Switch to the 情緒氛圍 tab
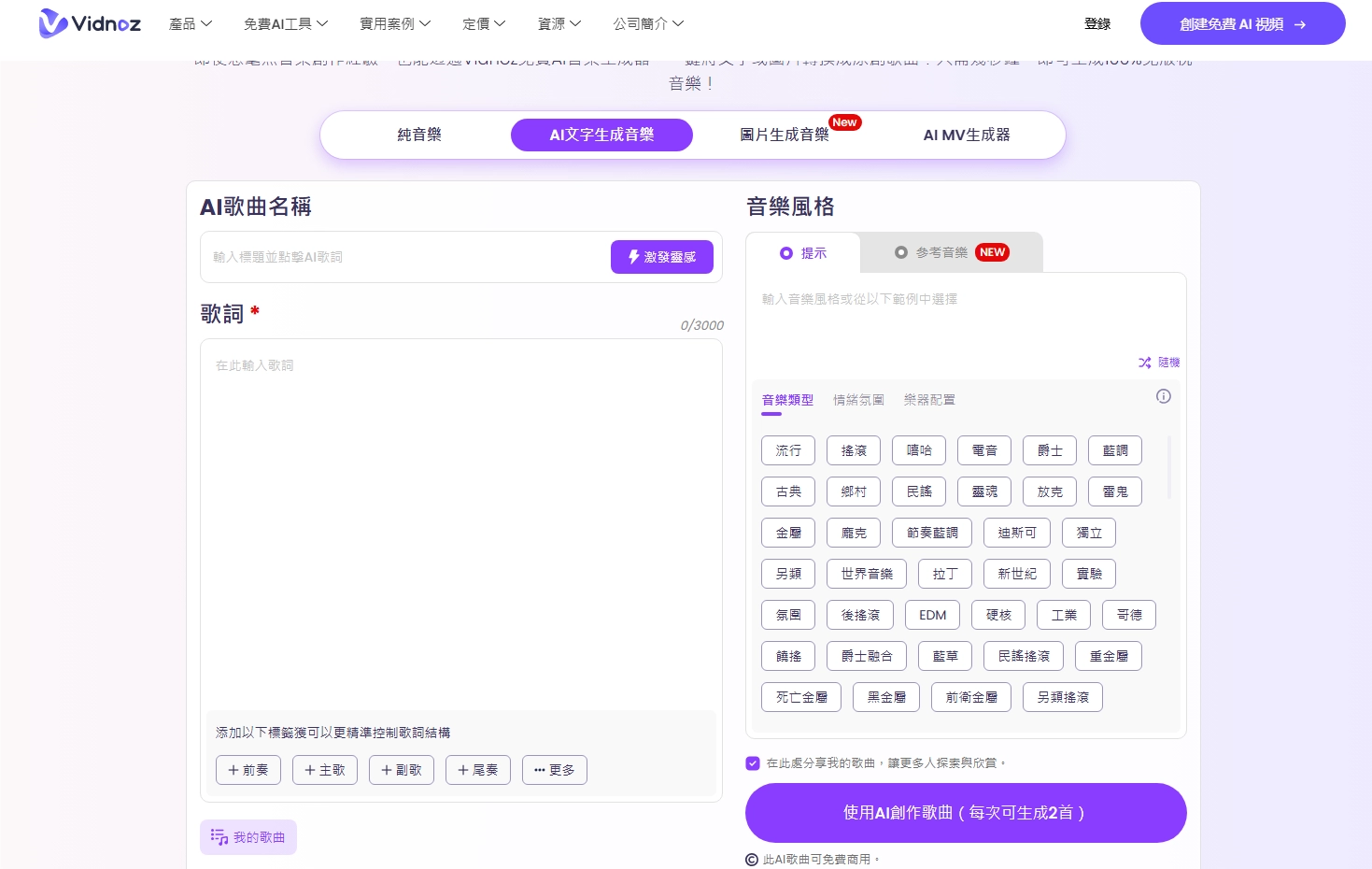This screenshot has width=1372, height=869. (858, 400)
